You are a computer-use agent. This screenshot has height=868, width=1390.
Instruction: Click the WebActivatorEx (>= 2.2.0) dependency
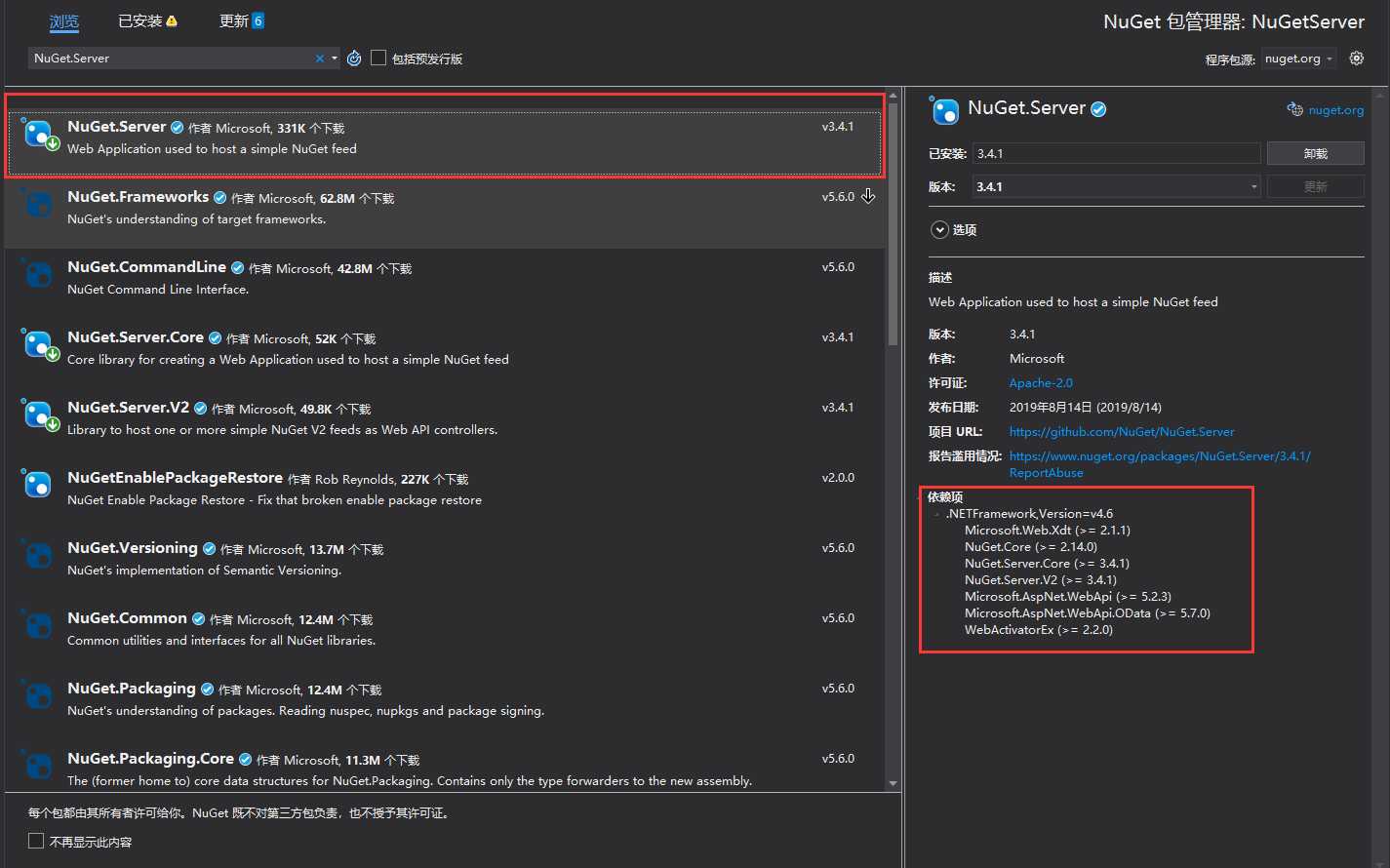1039,630
